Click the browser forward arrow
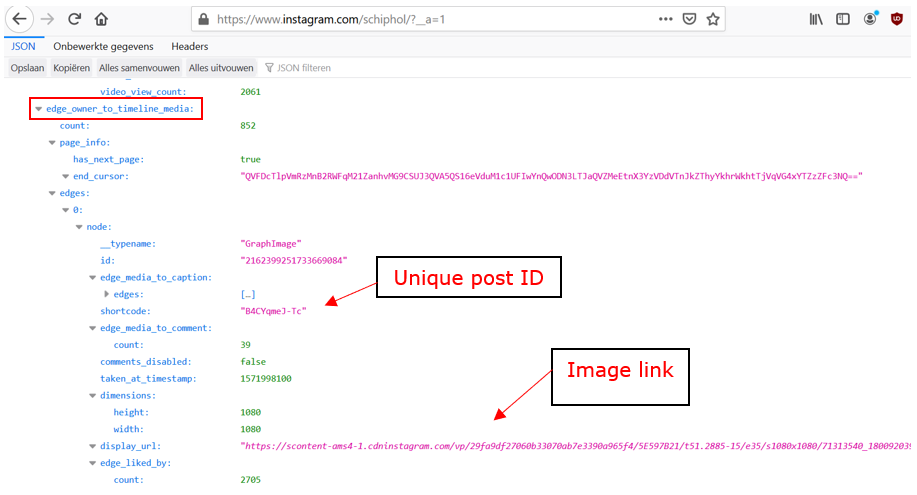 click(47, 19)
